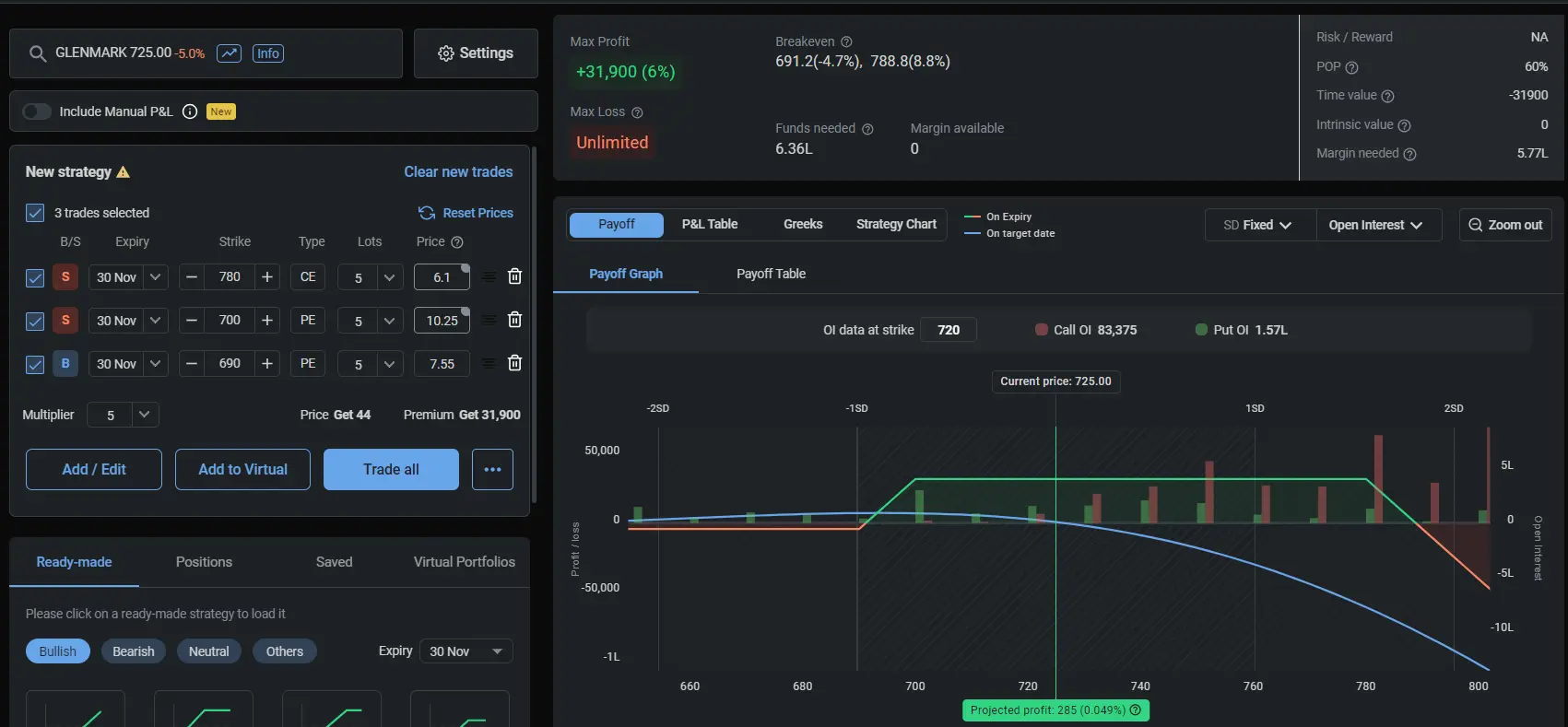The height and width of the screenshot is (727, 1568).
Task: Click POP help icon
Action: click(x=1351, y=67)
